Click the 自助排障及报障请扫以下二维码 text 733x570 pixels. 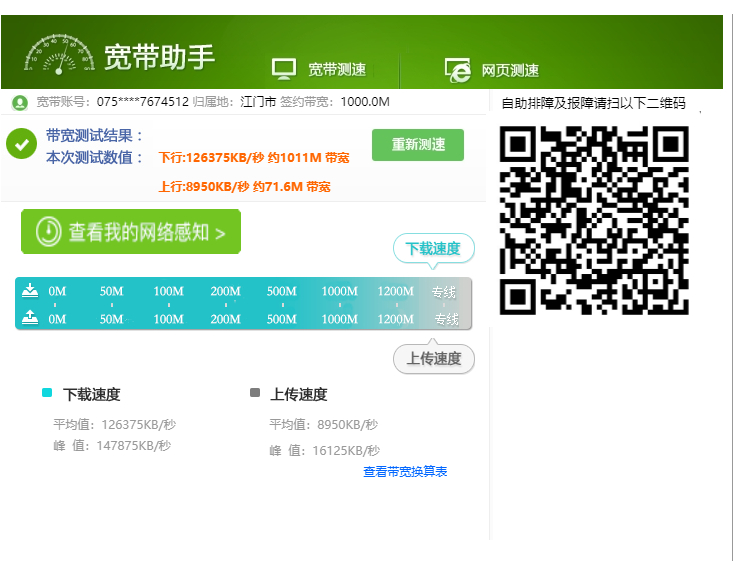pos(594,103)
